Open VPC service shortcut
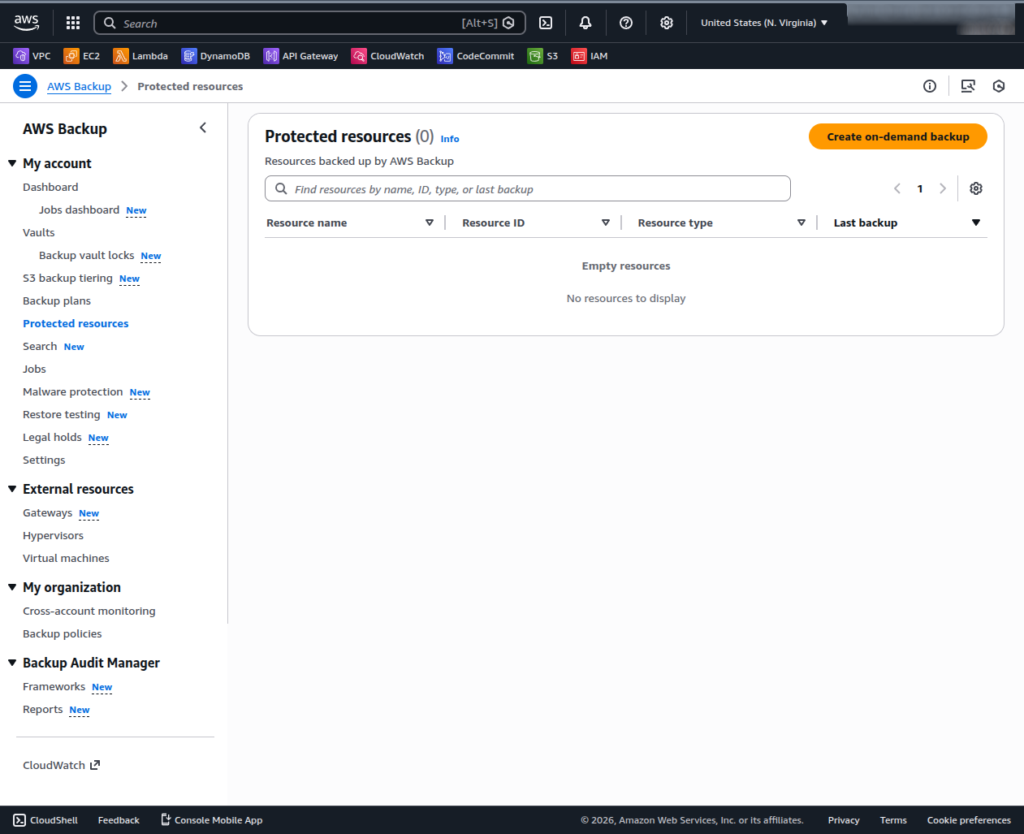This screenshot has height=834, width=1024. pos(32,56)
